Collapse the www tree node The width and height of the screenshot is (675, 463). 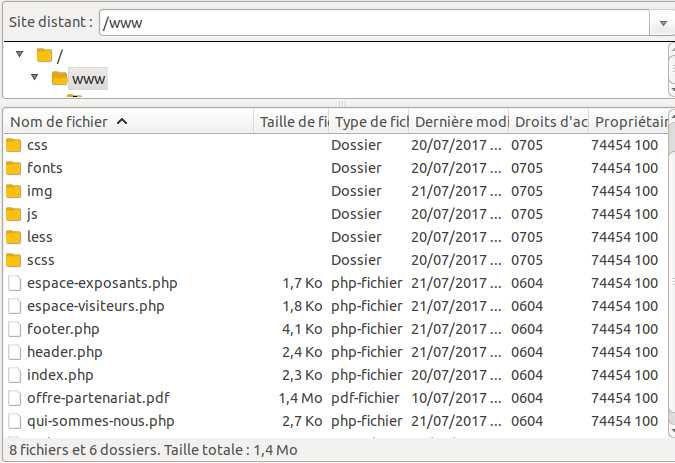[34, 77]
